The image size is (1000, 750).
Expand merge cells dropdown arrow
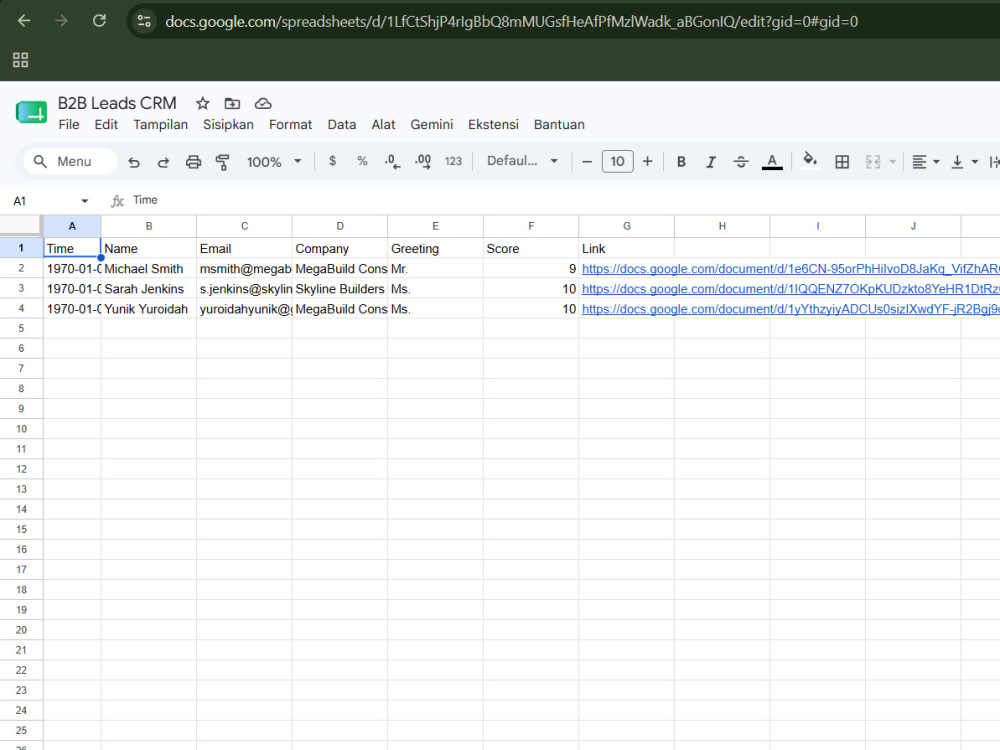pyautogui.click(x=893, y=162)
